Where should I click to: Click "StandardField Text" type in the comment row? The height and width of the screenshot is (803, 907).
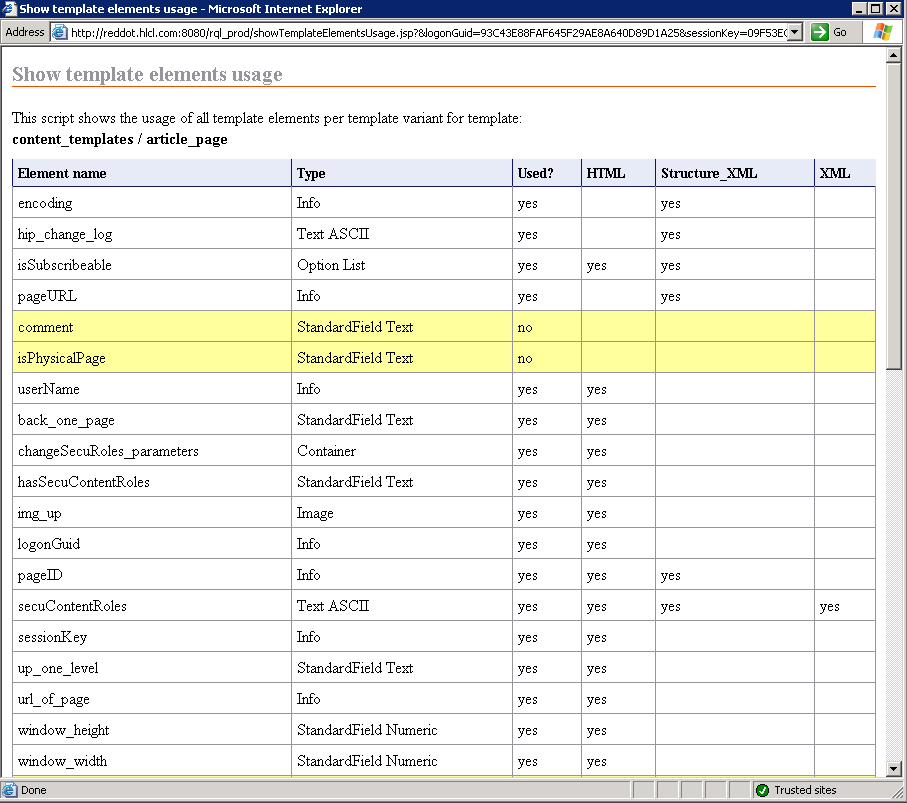tap(355, 327)
